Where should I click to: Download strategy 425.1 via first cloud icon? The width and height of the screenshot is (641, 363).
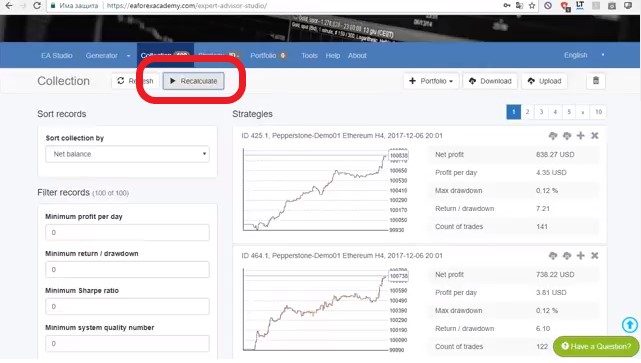point(553,136)
